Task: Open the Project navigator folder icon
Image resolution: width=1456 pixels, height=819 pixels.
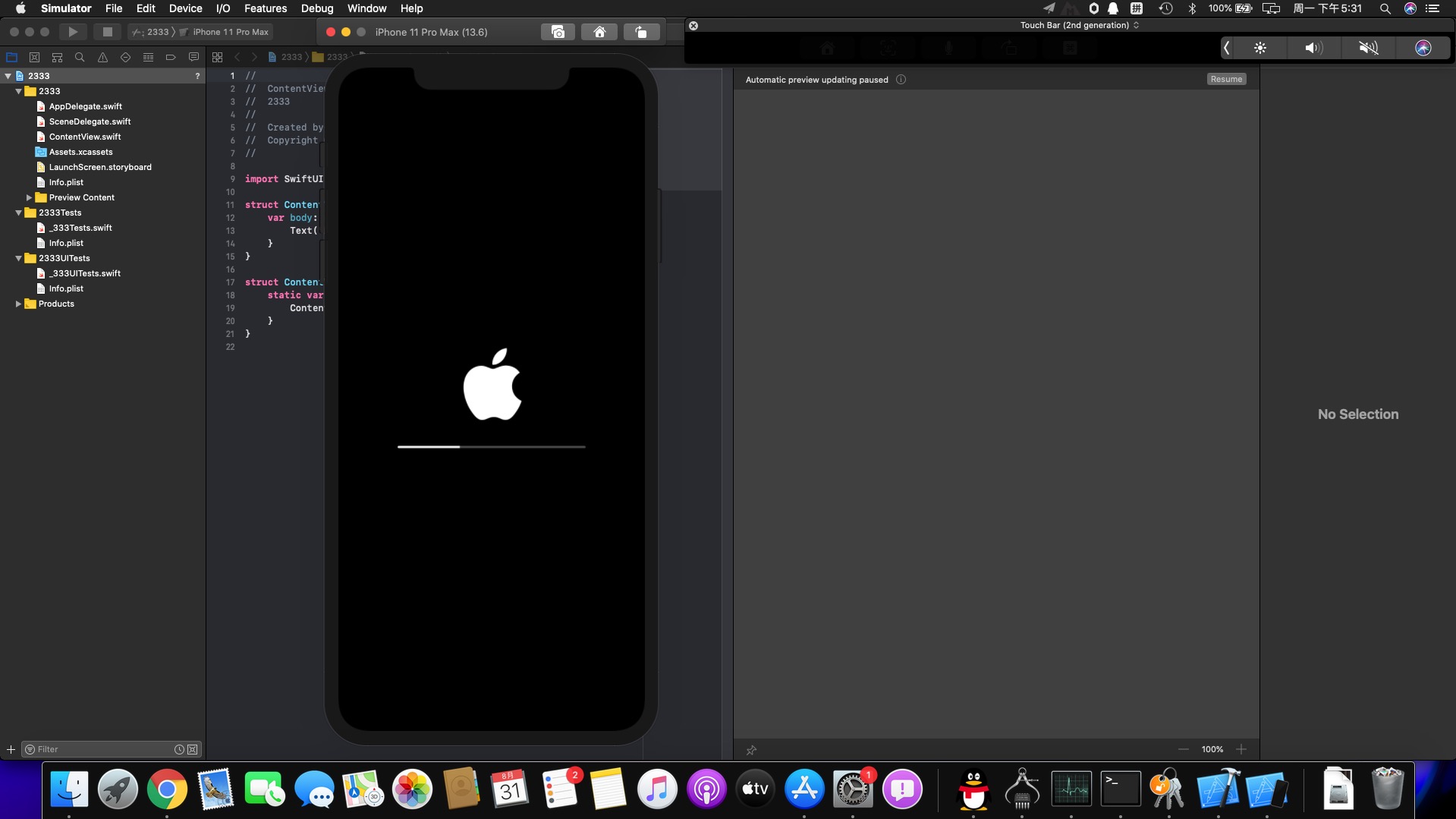Action: click(x=11, y=57)
